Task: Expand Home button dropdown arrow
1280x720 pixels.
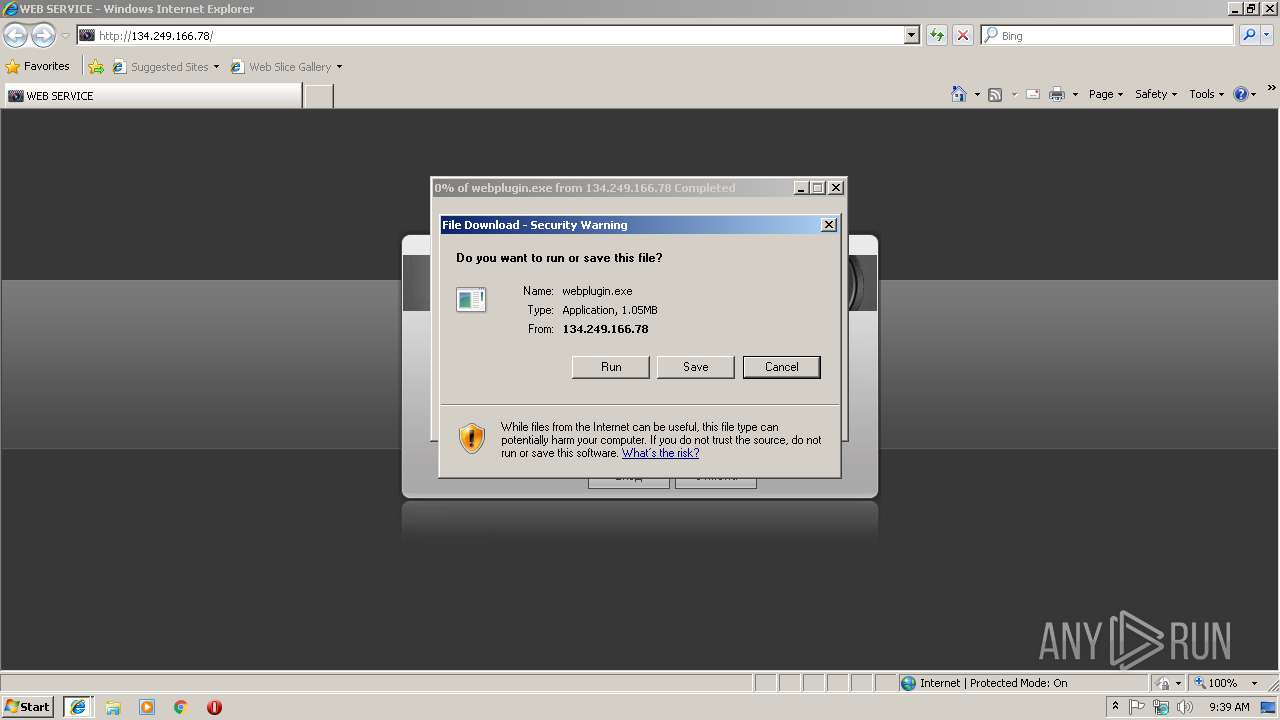Action: point(976,94)
